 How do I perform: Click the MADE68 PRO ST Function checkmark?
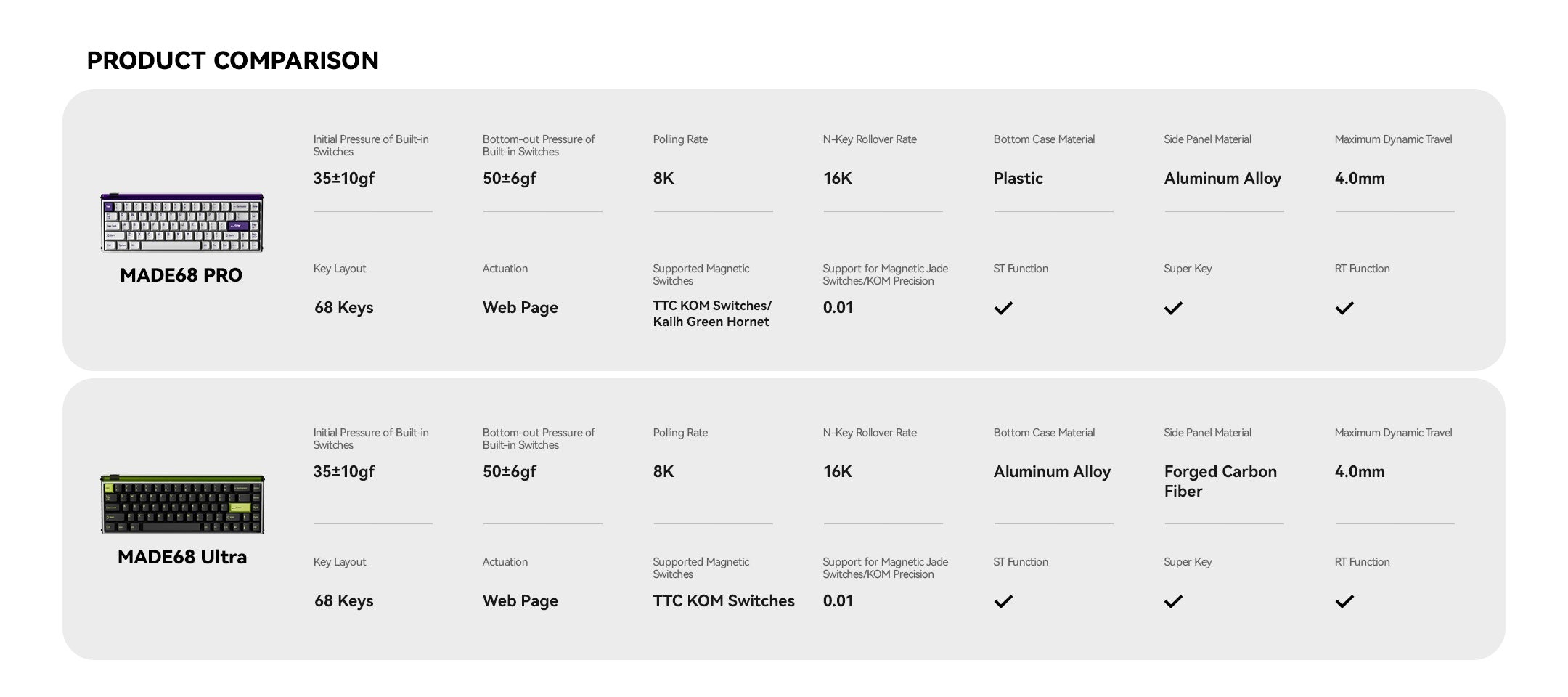point(1003,309)
